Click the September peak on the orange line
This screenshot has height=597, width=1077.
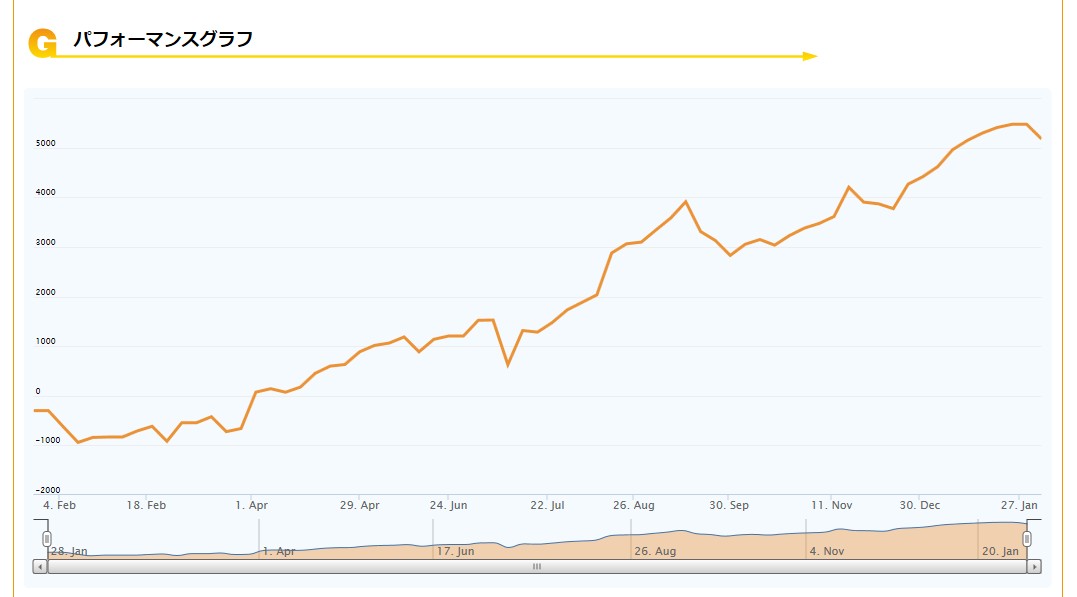(685, 202)
